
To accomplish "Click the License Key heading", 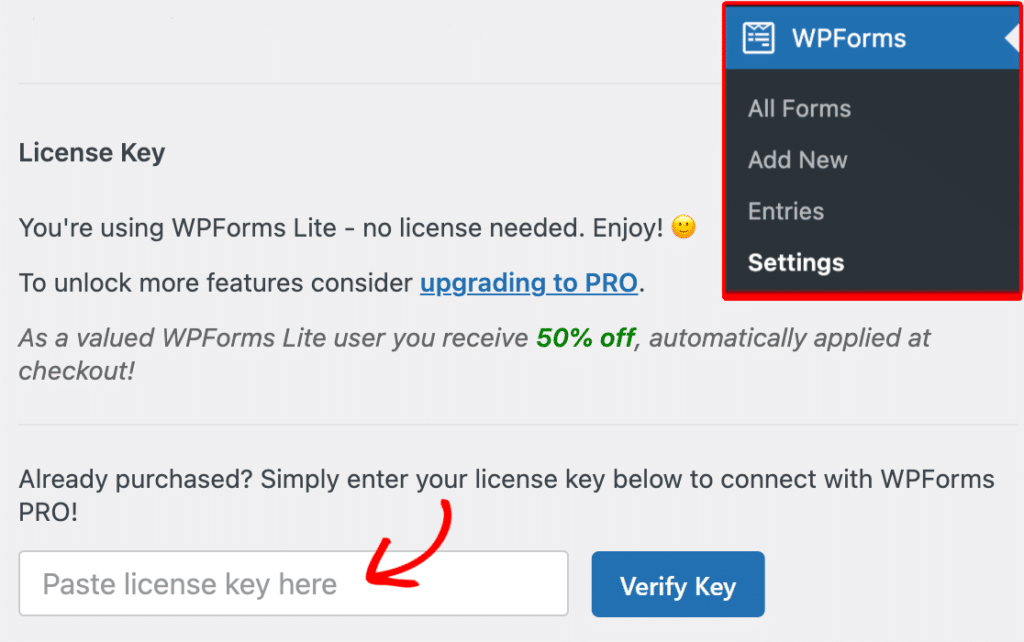I will pyautogui.click(x=91, y=152).
